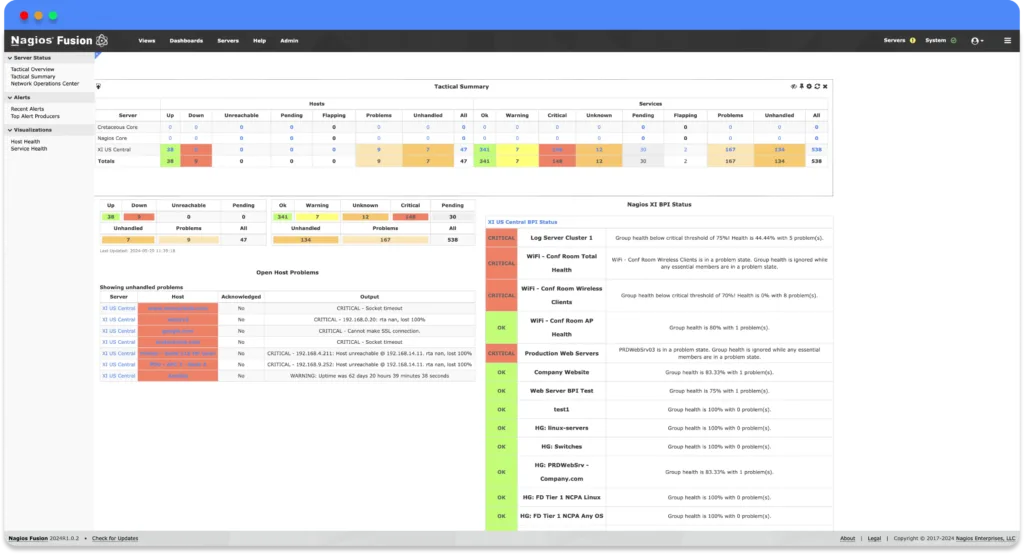This screenshot has width=1024, height=554.
Task: Click the Cretaceous Core server row name
Action: tap(118, 127)
